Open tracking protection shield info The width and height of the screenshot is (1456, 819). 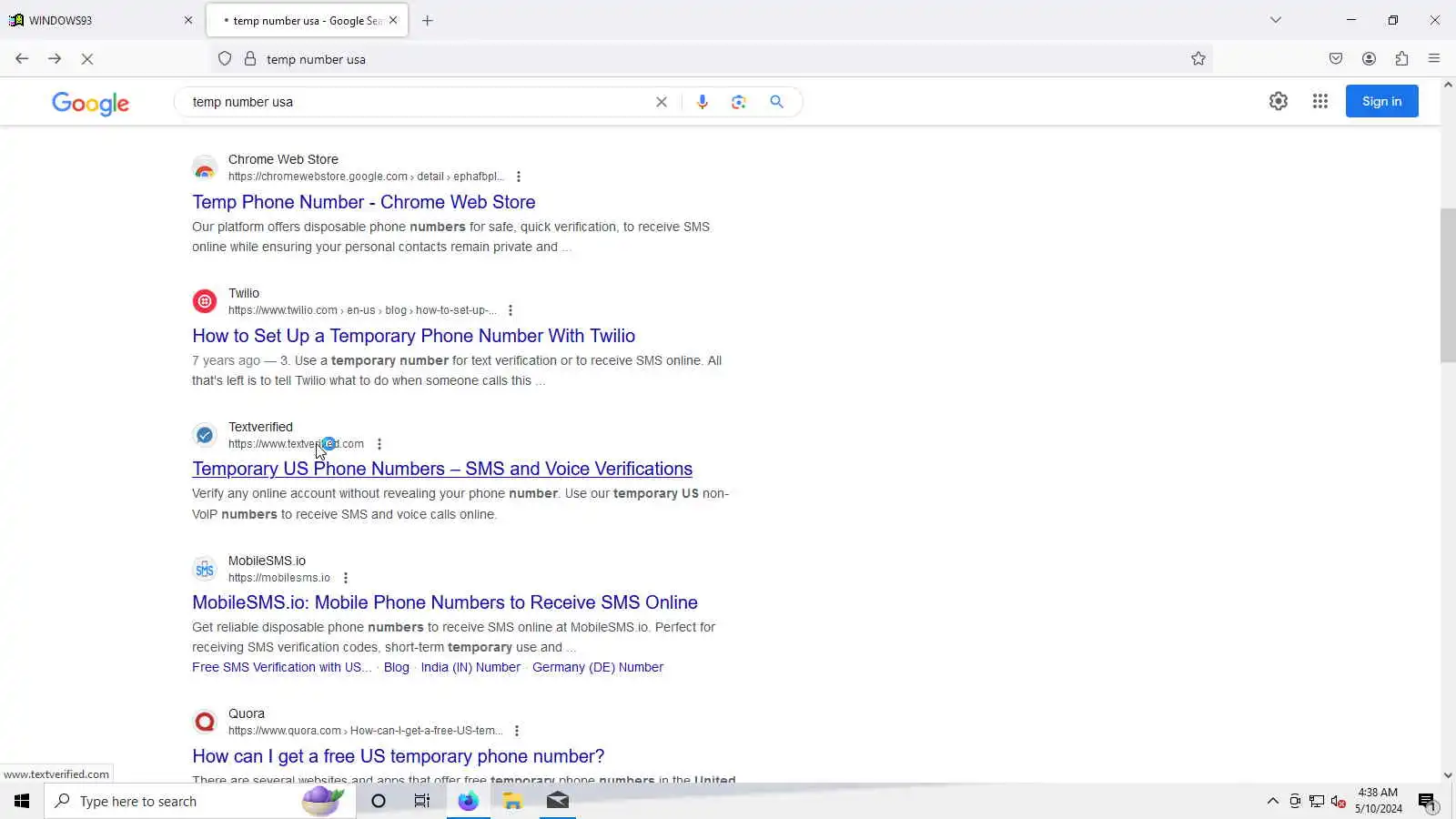225,59
